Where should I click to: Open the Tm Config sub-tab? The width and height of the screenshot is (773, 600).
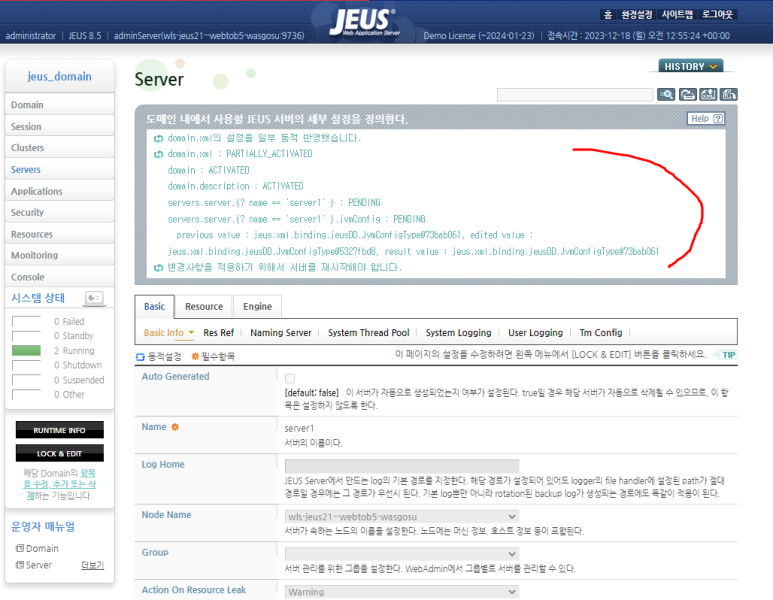(600, 333)
